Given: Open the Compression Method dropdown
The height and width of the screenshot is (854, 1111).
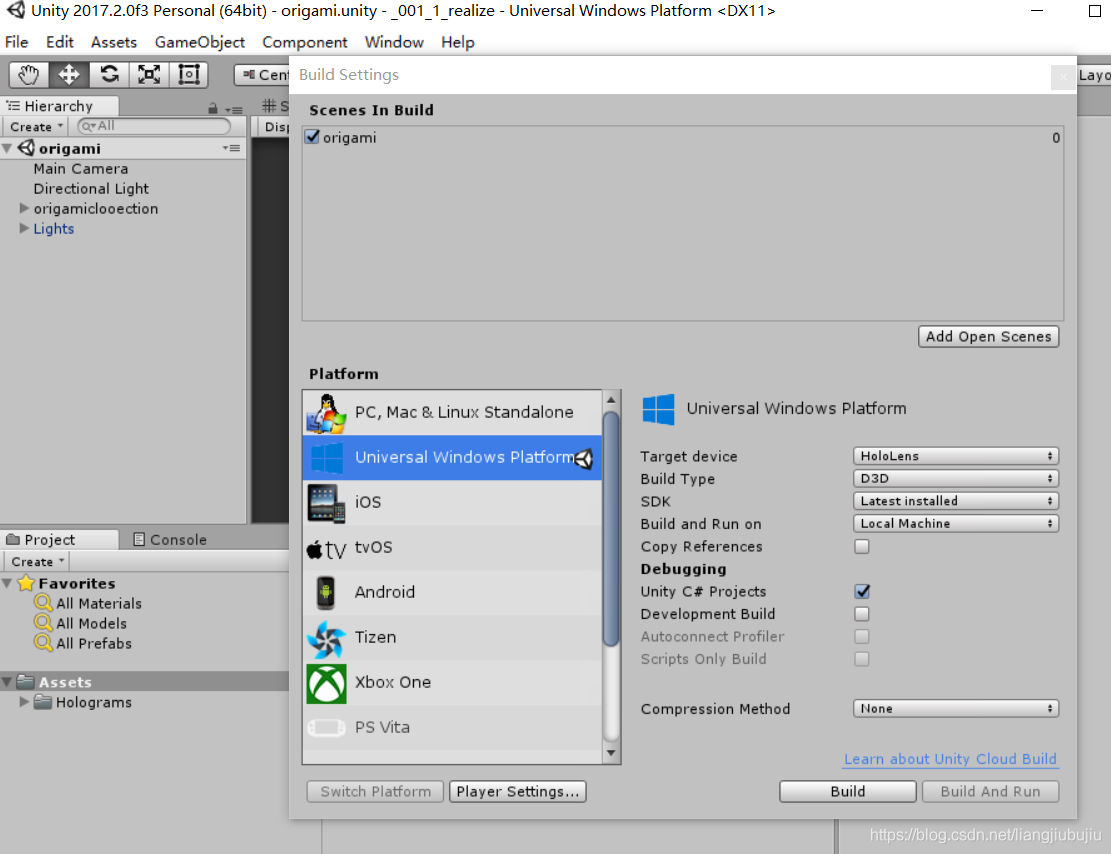Looking at the screenshot, I should point(956,709).
